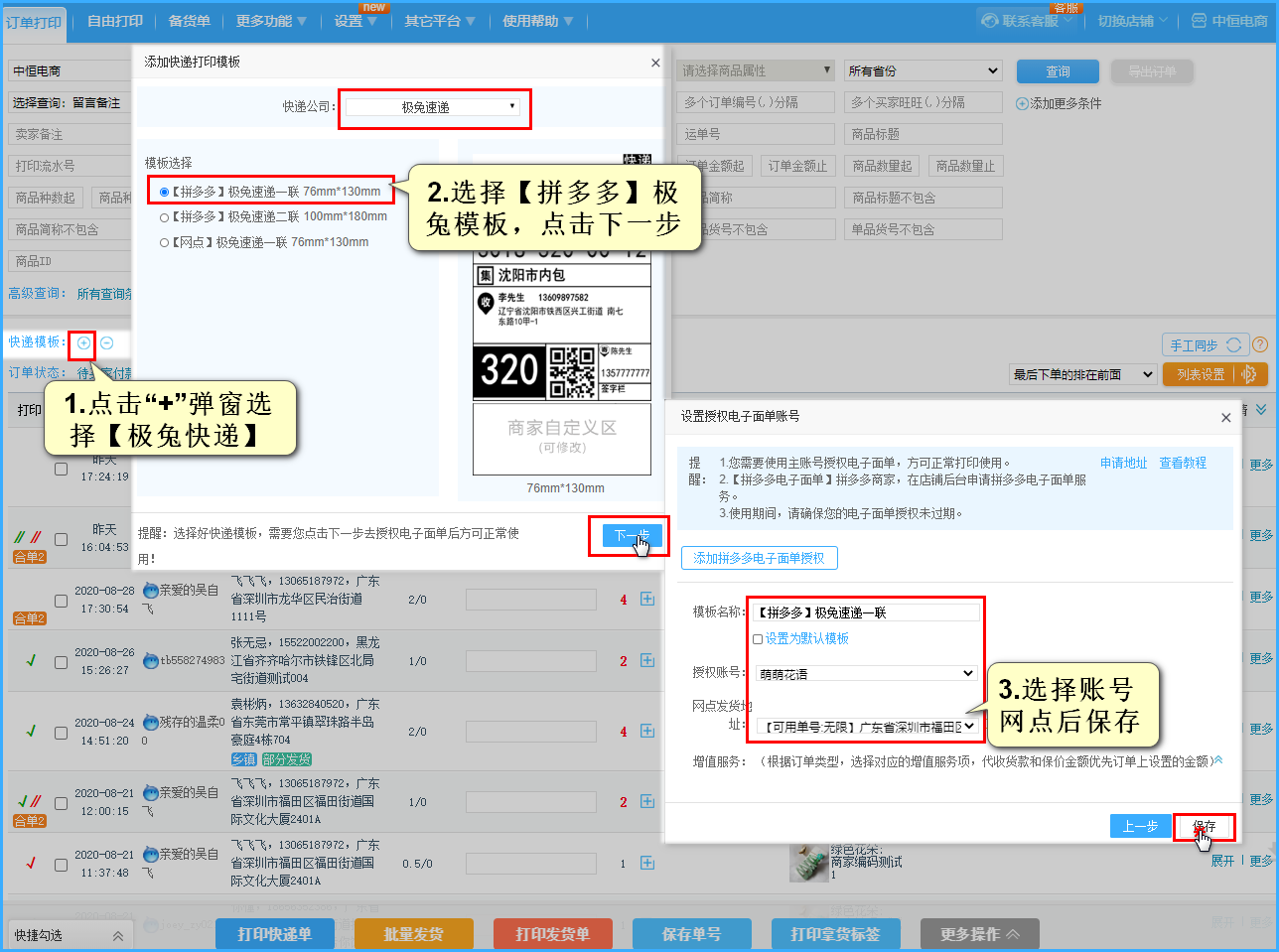Click the 上一步 button
Viewport: 1279px width, 952px height.
coord(1140,826)
